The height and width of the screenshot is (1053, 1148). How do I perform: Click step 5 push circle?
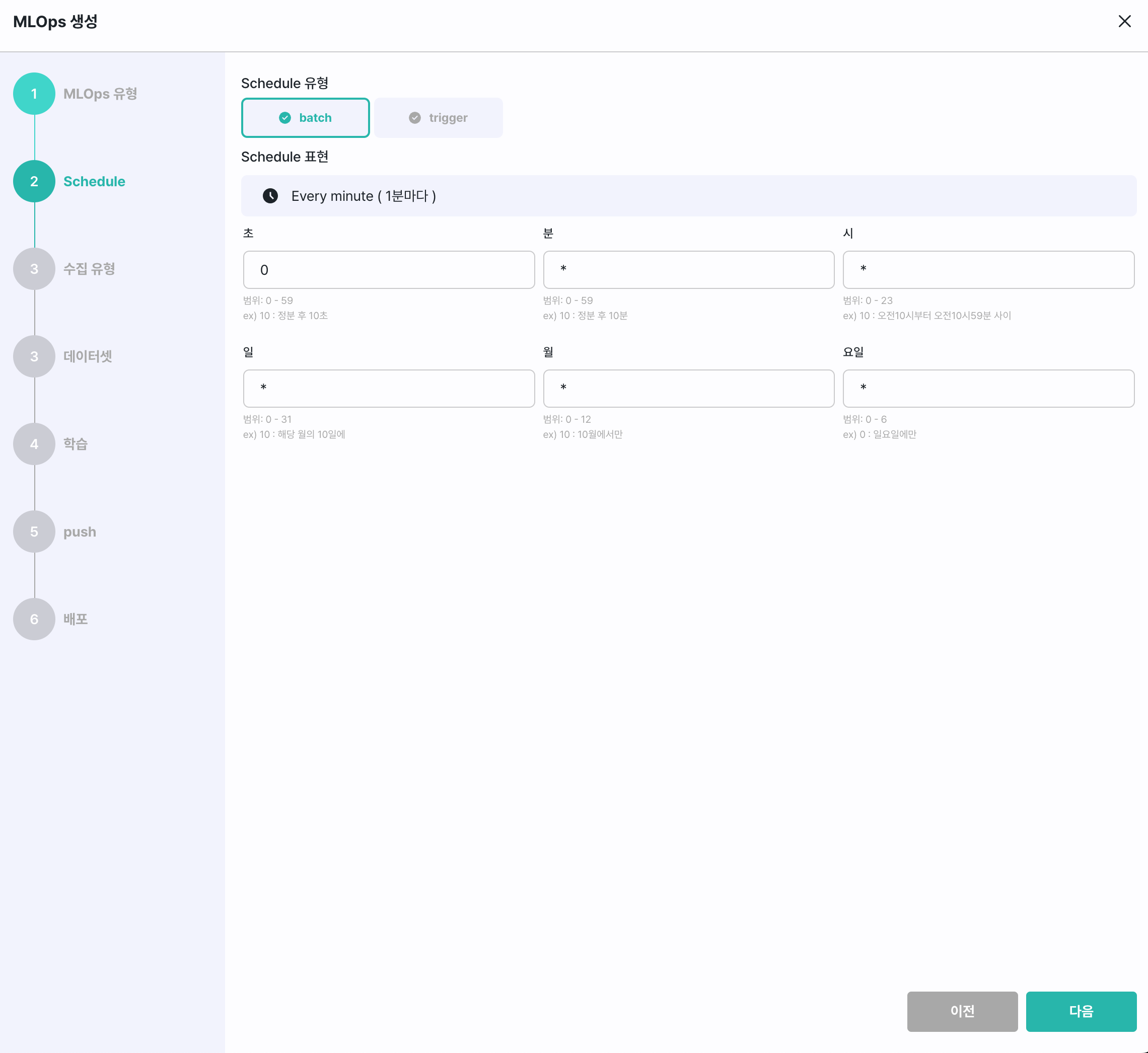point(34,532)
